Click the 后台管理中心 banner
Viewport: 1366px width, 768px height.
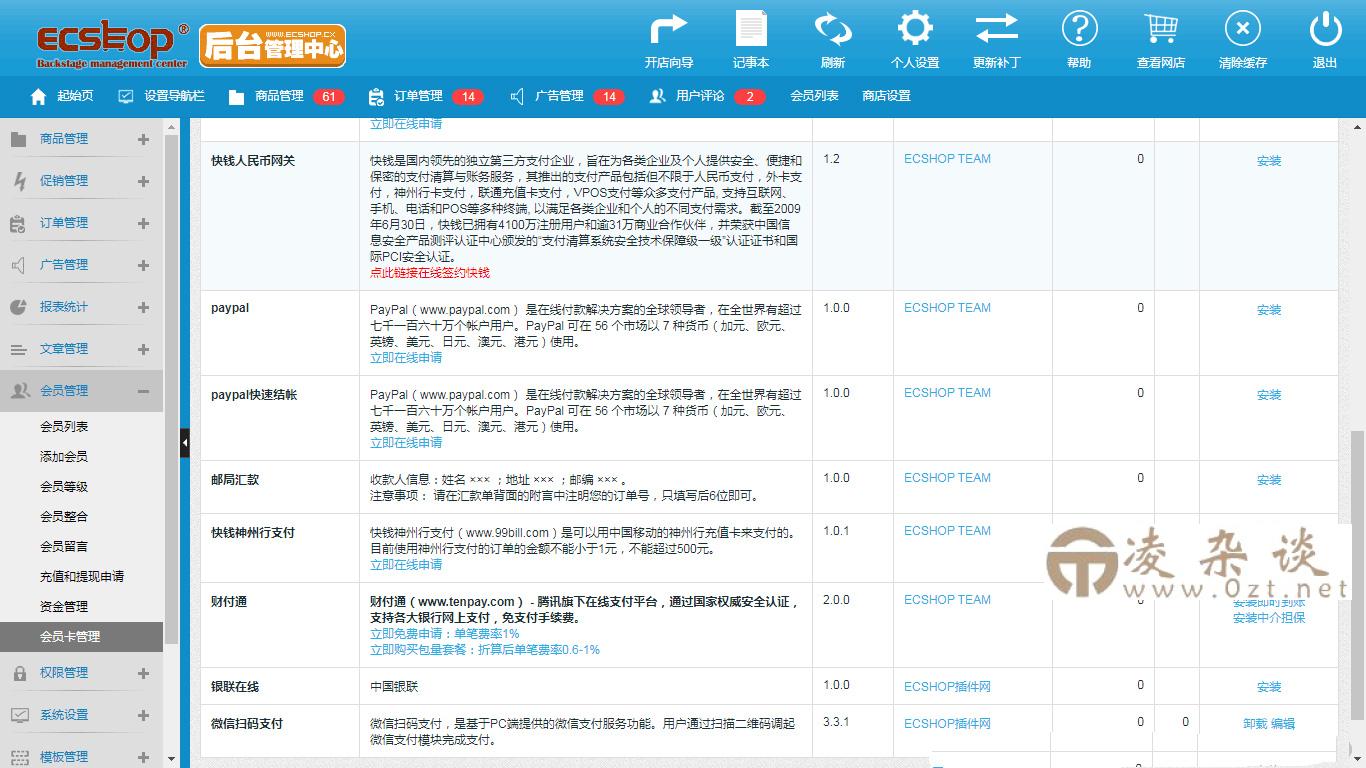pos(273,46)
